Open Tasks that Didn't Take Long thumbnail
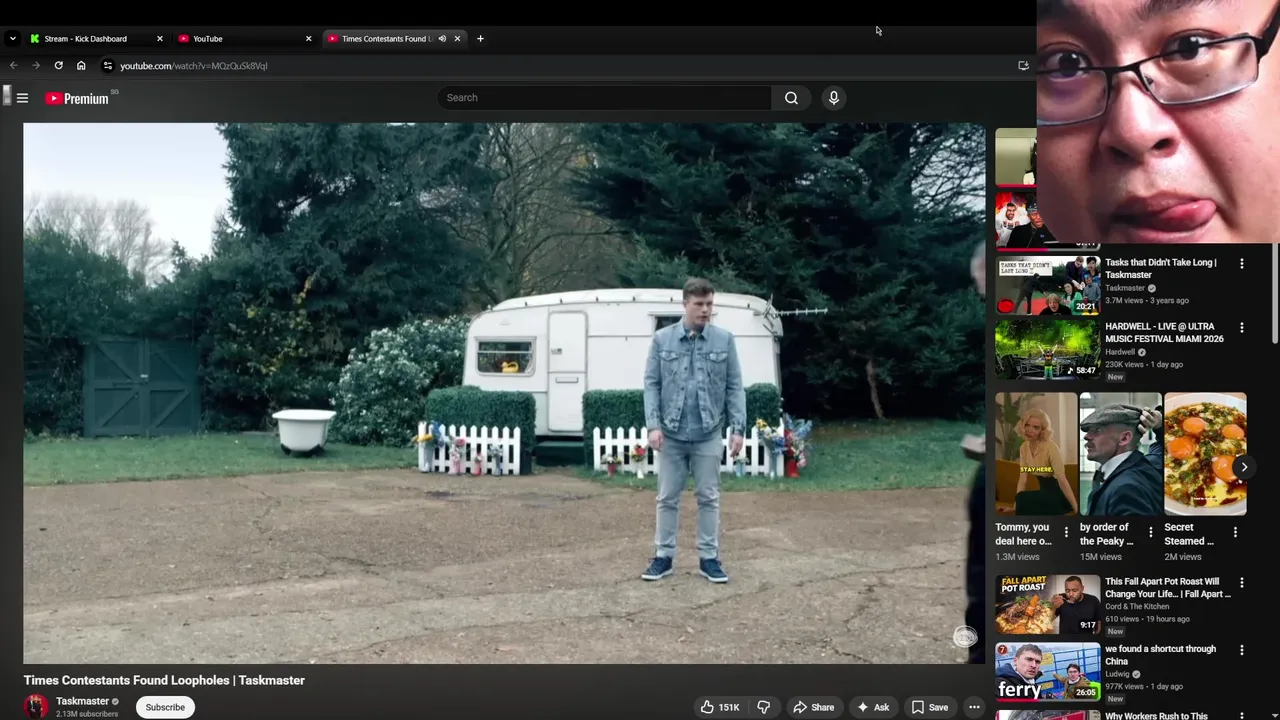The image size is (1280, 720). coord(1047,286)
